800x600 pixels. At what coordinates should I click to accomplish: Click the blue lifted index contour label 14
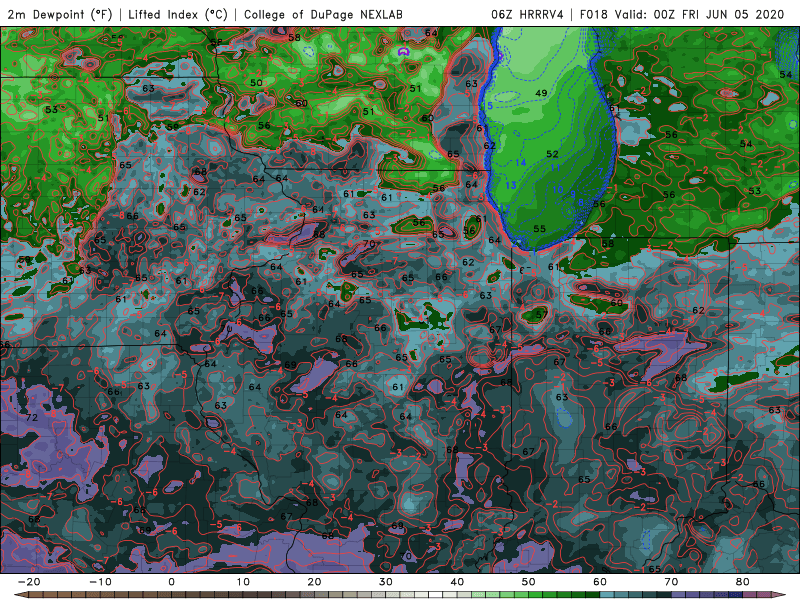point(520,163)
